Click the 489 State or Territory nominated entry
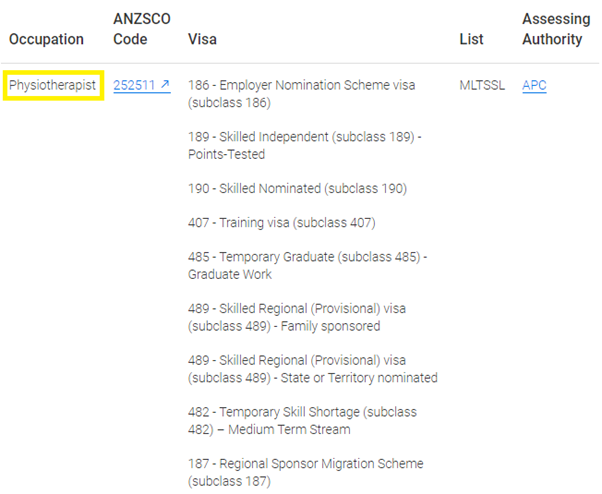Screen dimensions: 602x494 [x=313, y=369]
